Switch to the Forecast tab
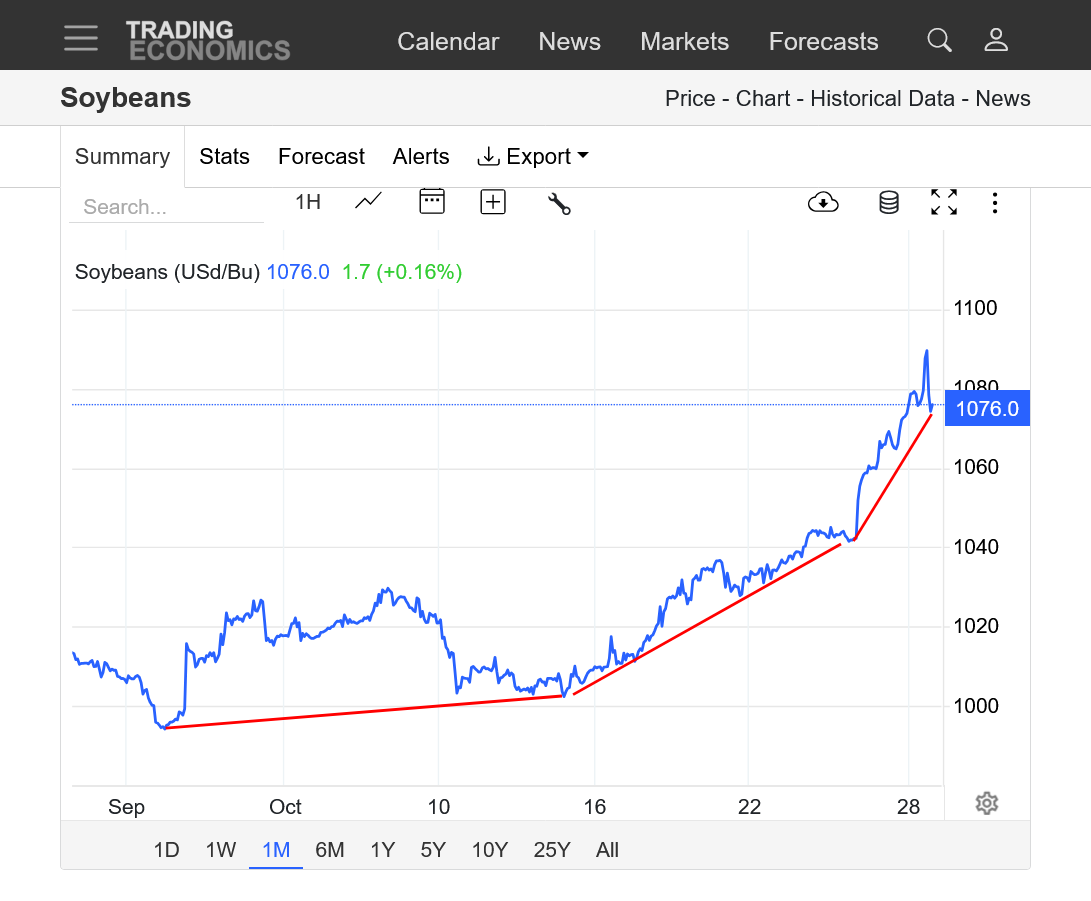1091x901 pixels. pyautogui.click(x=321, y=157)
